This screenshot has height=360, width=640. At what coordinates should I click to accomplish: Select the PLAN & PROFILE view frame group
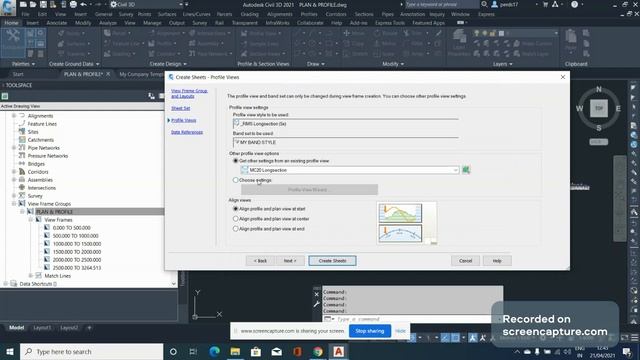tap(54, 212)
